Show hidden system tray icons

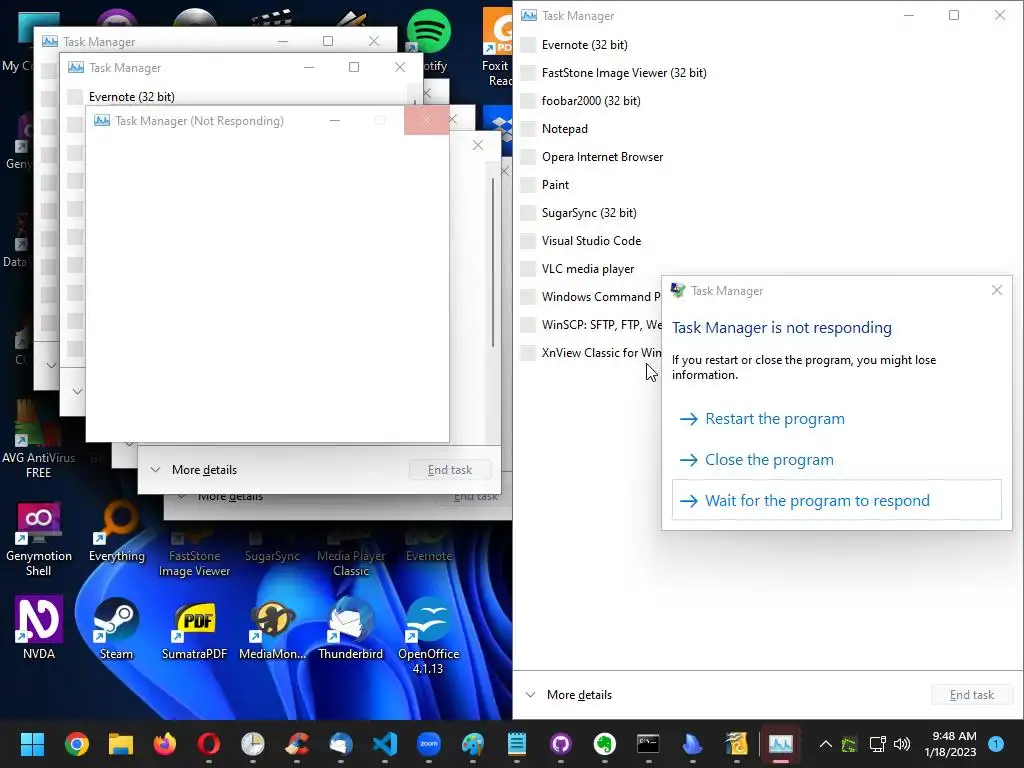pyautogui.click(x=825, y=744)
